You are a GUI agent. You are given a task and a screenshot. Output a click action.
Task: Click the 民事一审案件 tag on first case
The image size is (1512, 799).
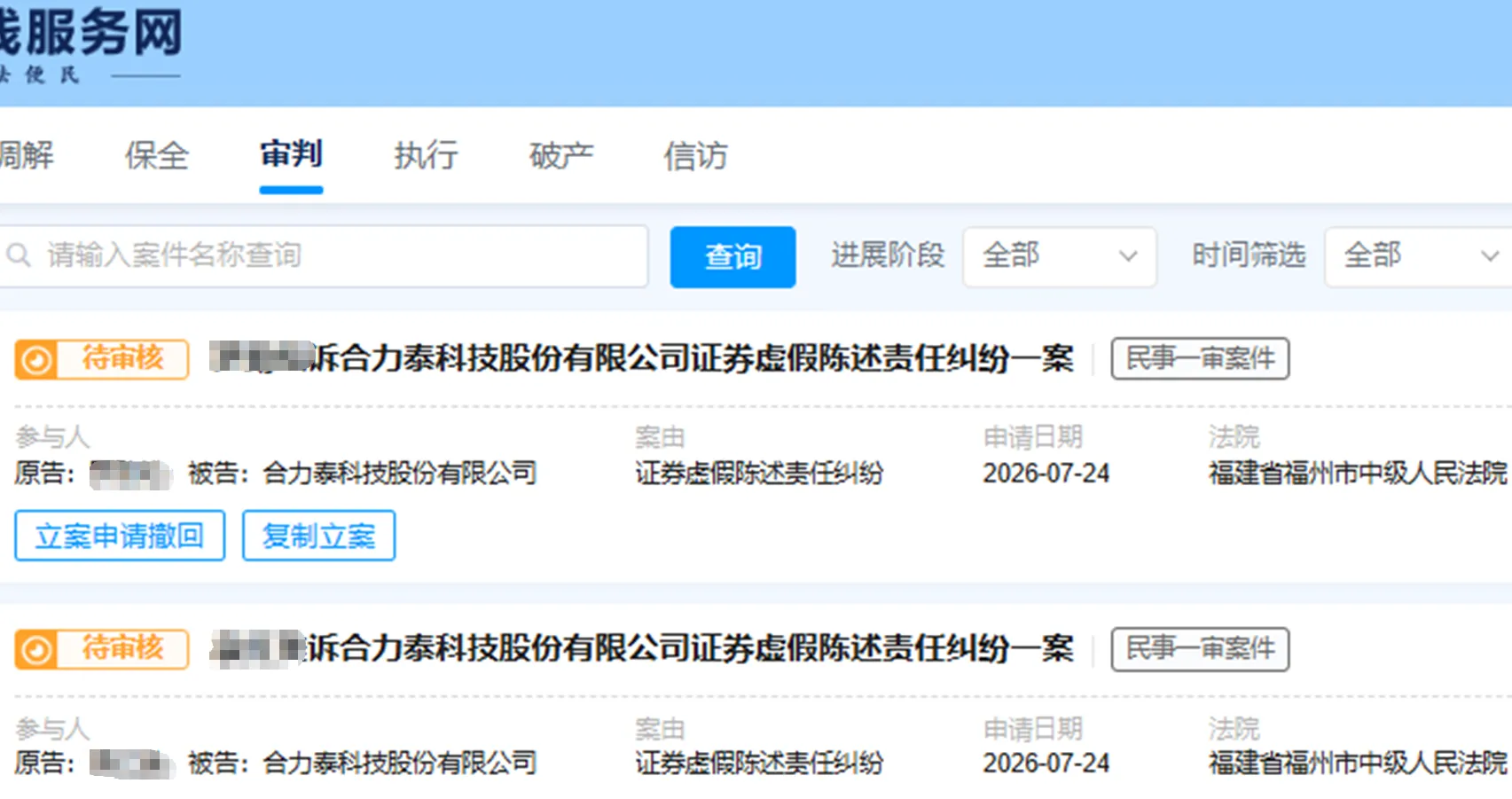(x=1200, y=359)
